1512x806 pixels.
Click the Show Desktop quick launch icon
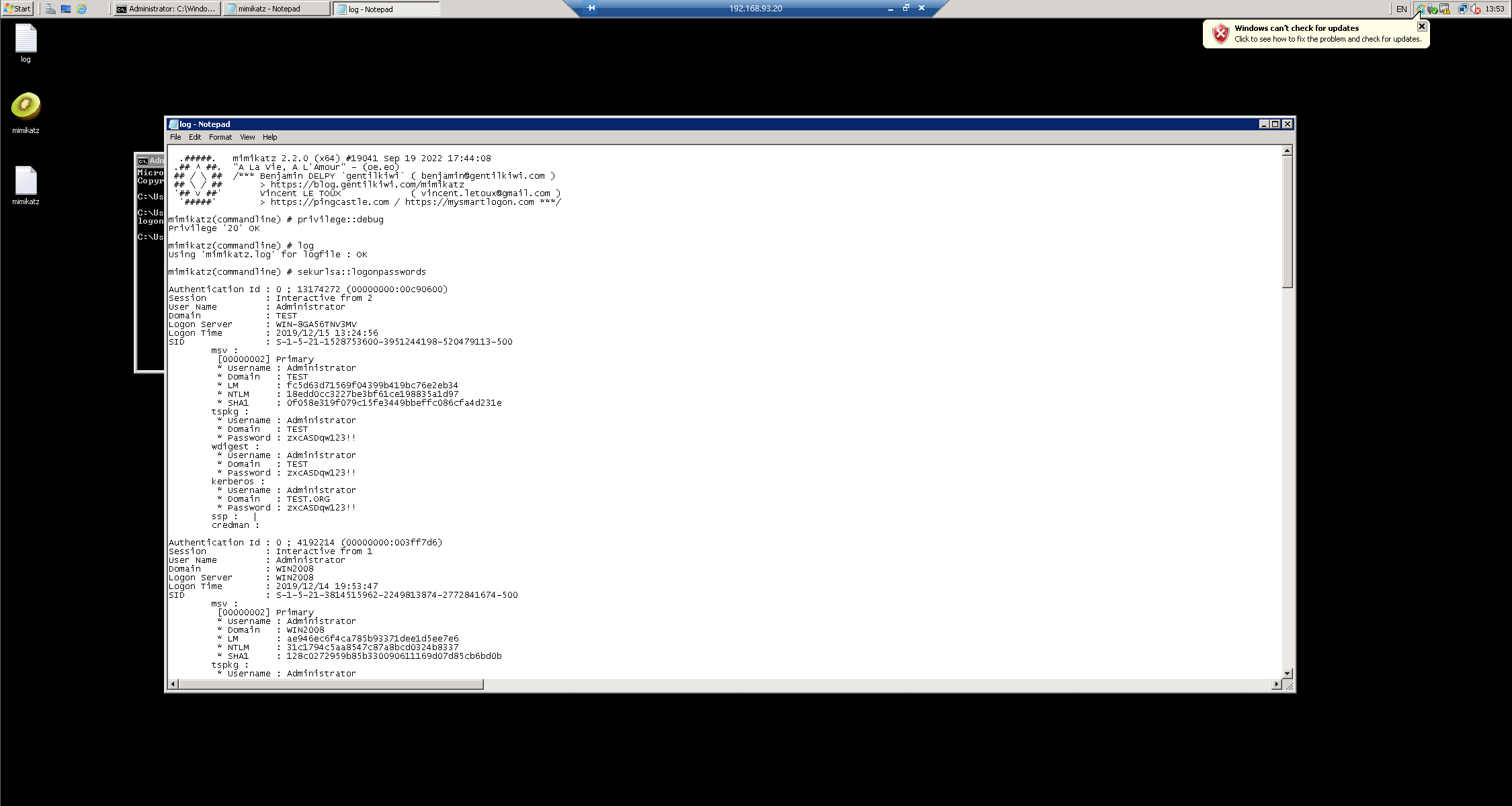coord(66,9)
